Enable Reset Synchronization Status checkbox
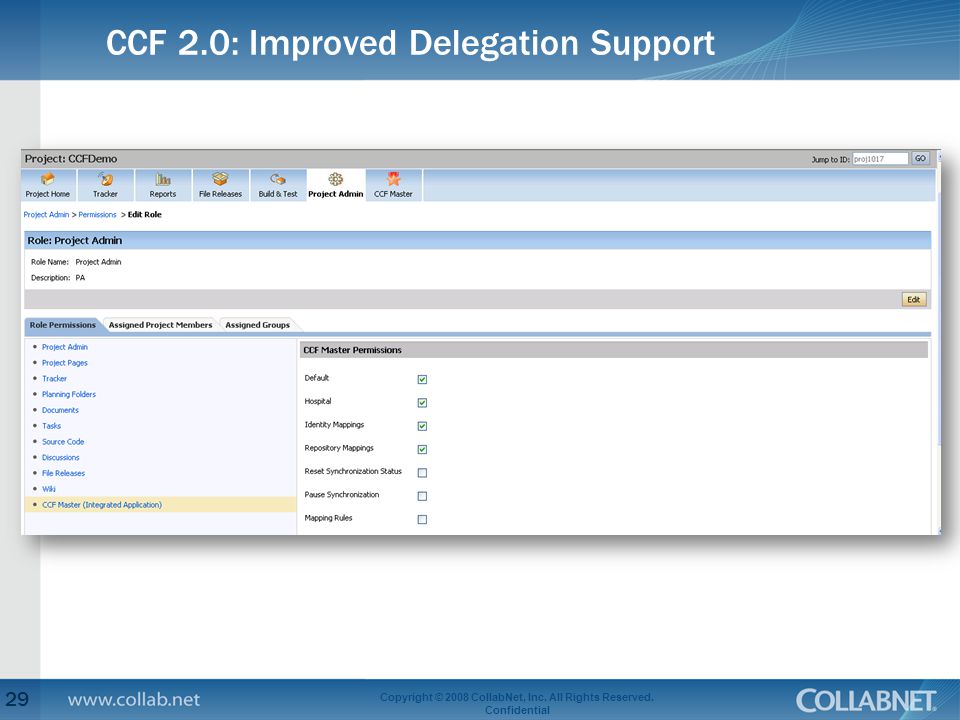This screenshot has height=720, width=960. (422, 473)
